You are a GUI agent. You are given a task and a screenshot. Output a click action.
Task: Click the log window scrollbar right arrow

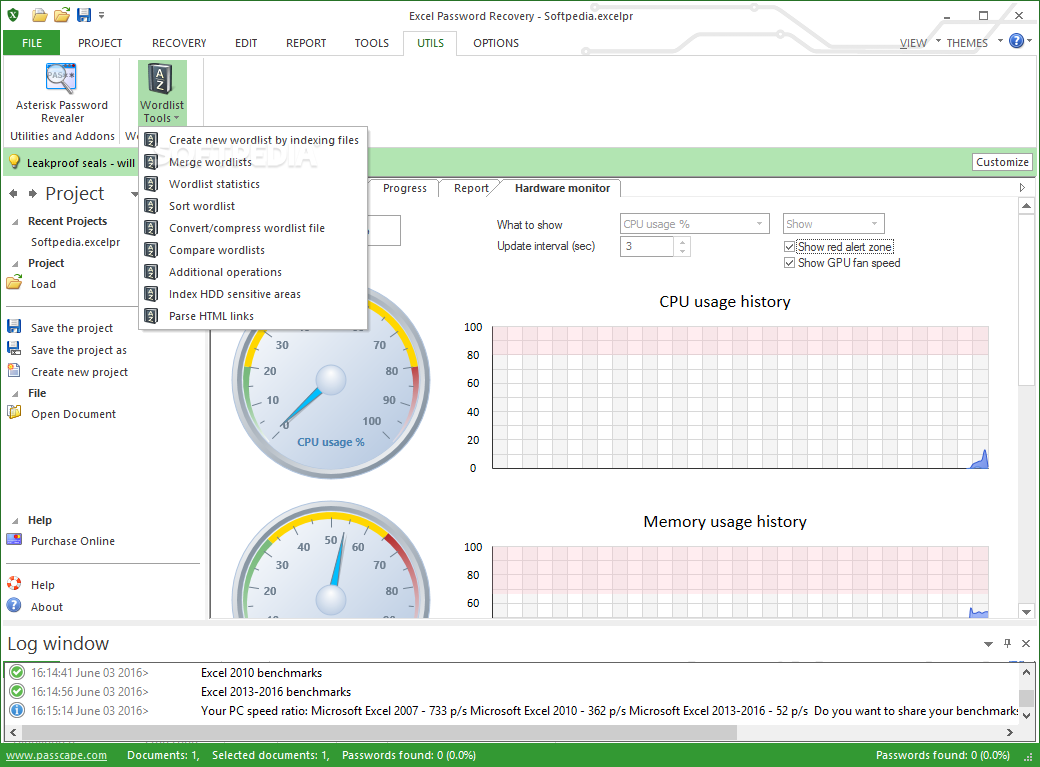[x=1009, y=732]
